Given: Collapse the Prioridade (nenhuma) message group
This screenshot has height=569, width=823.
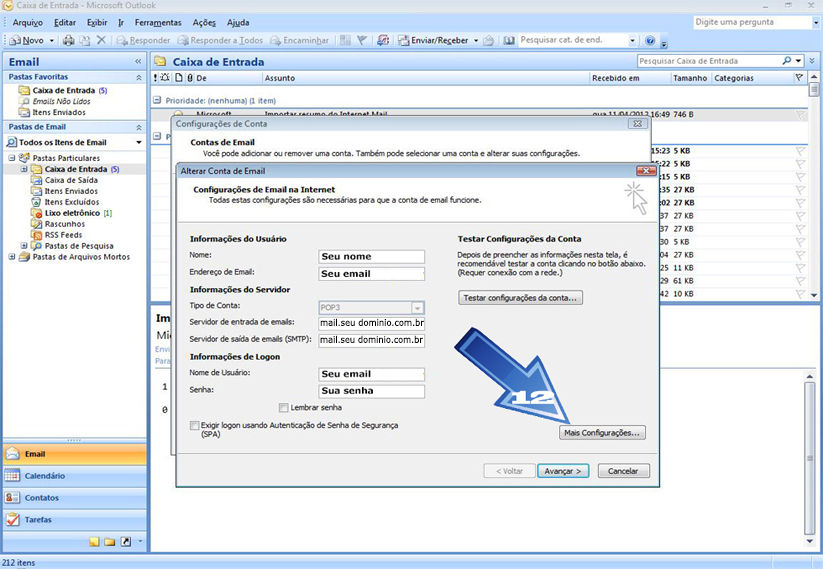Looking at the screenshot, I should tap(157, 100).
